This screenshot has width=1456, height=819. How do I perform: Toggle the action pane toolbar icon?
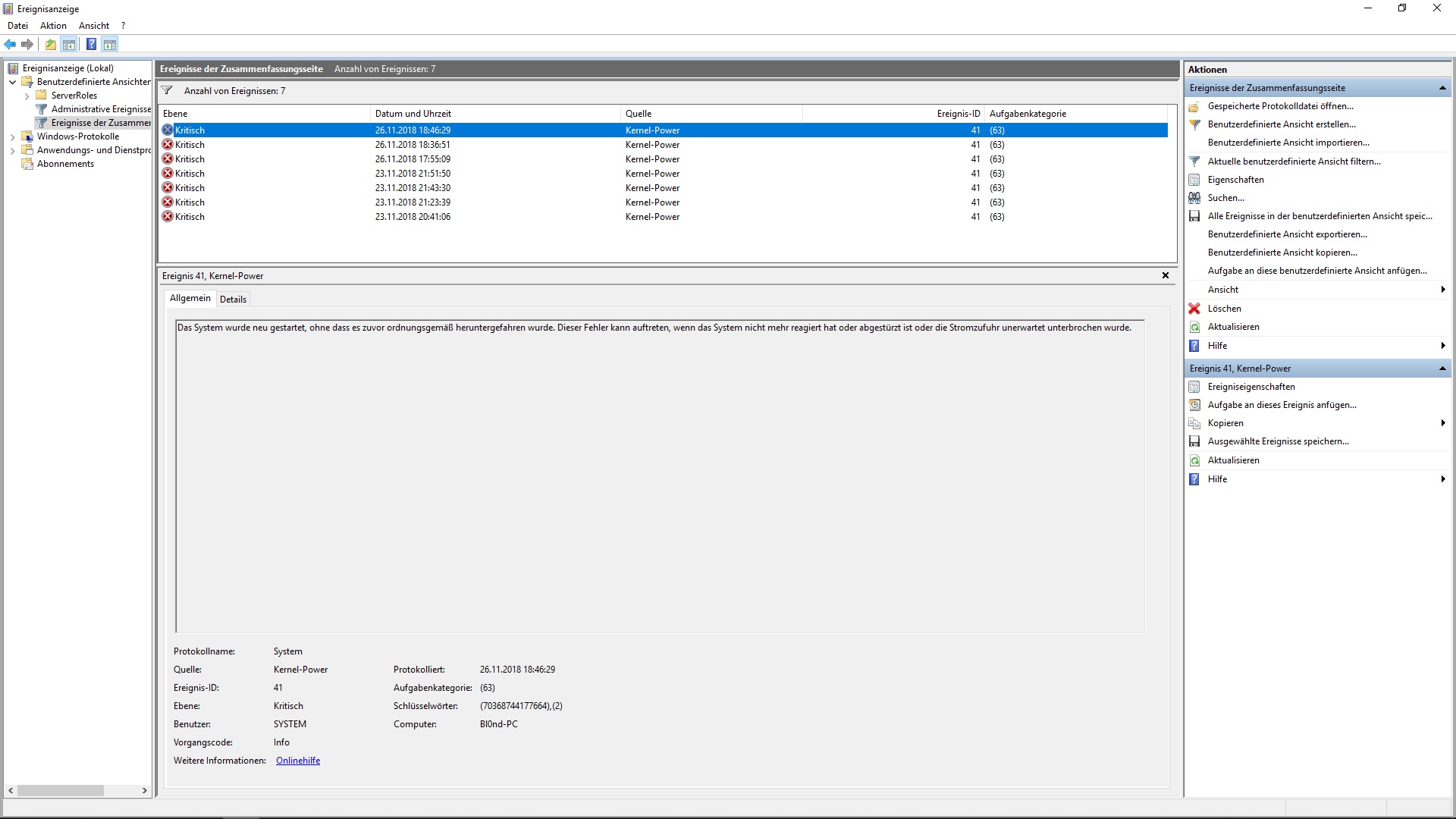click(x=110, y=45)
